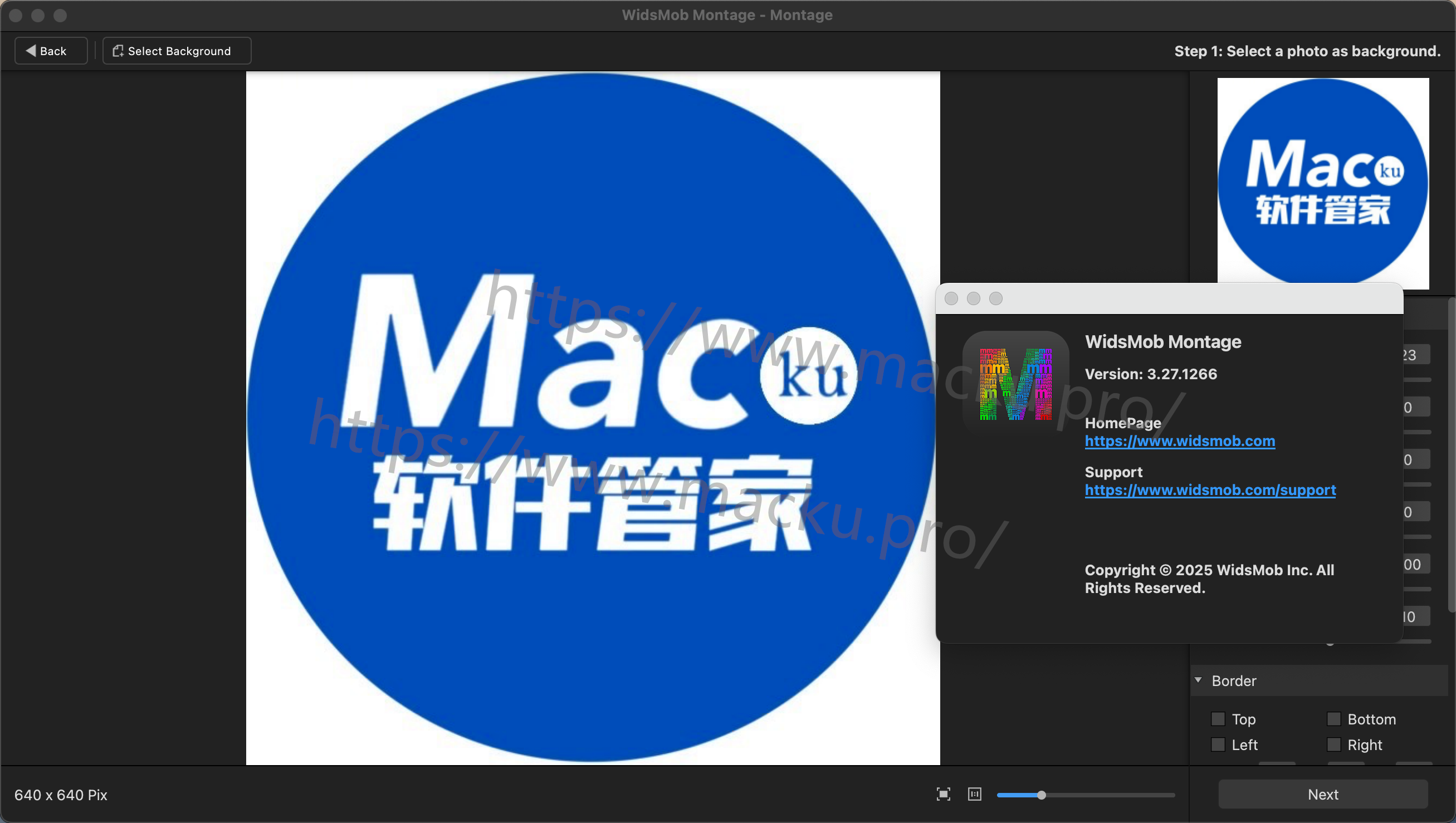The image size is (1456, 823).
Task: Enable the Right border checkbox
Action: (1334, 744)
